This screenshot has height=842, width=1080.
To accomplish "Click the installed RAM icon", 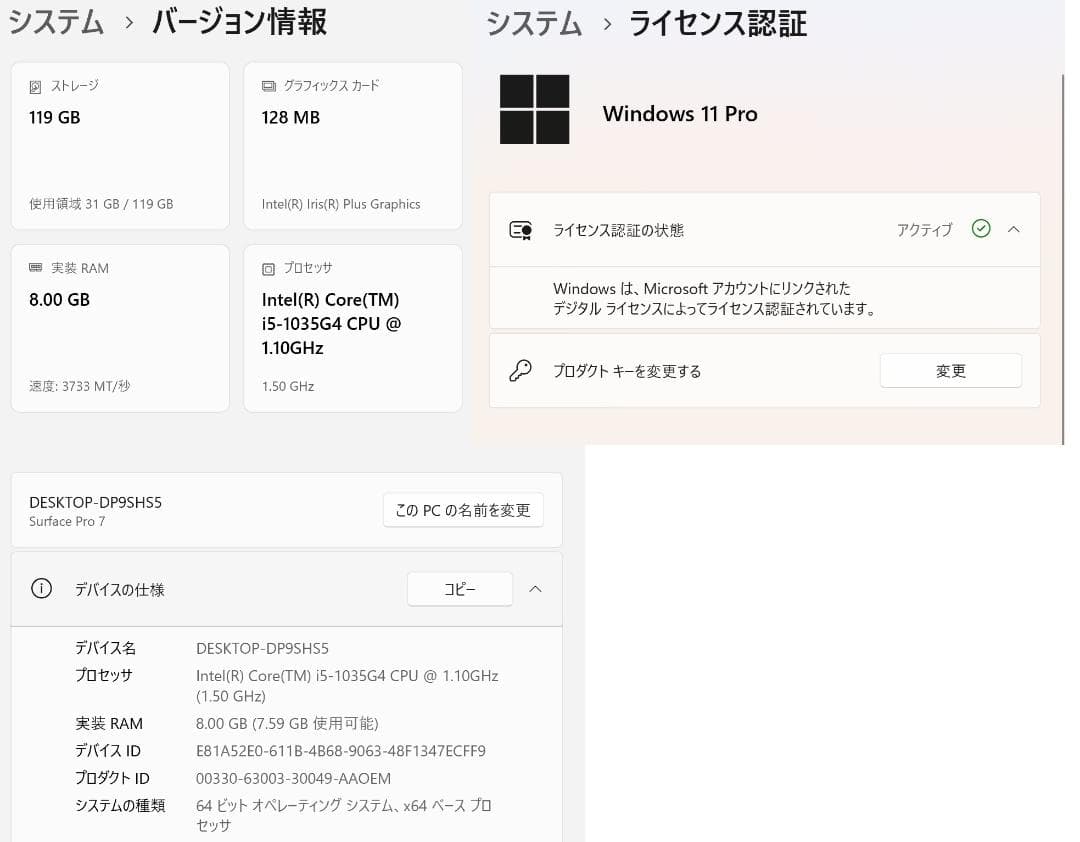I will click(x=36, y=268).
